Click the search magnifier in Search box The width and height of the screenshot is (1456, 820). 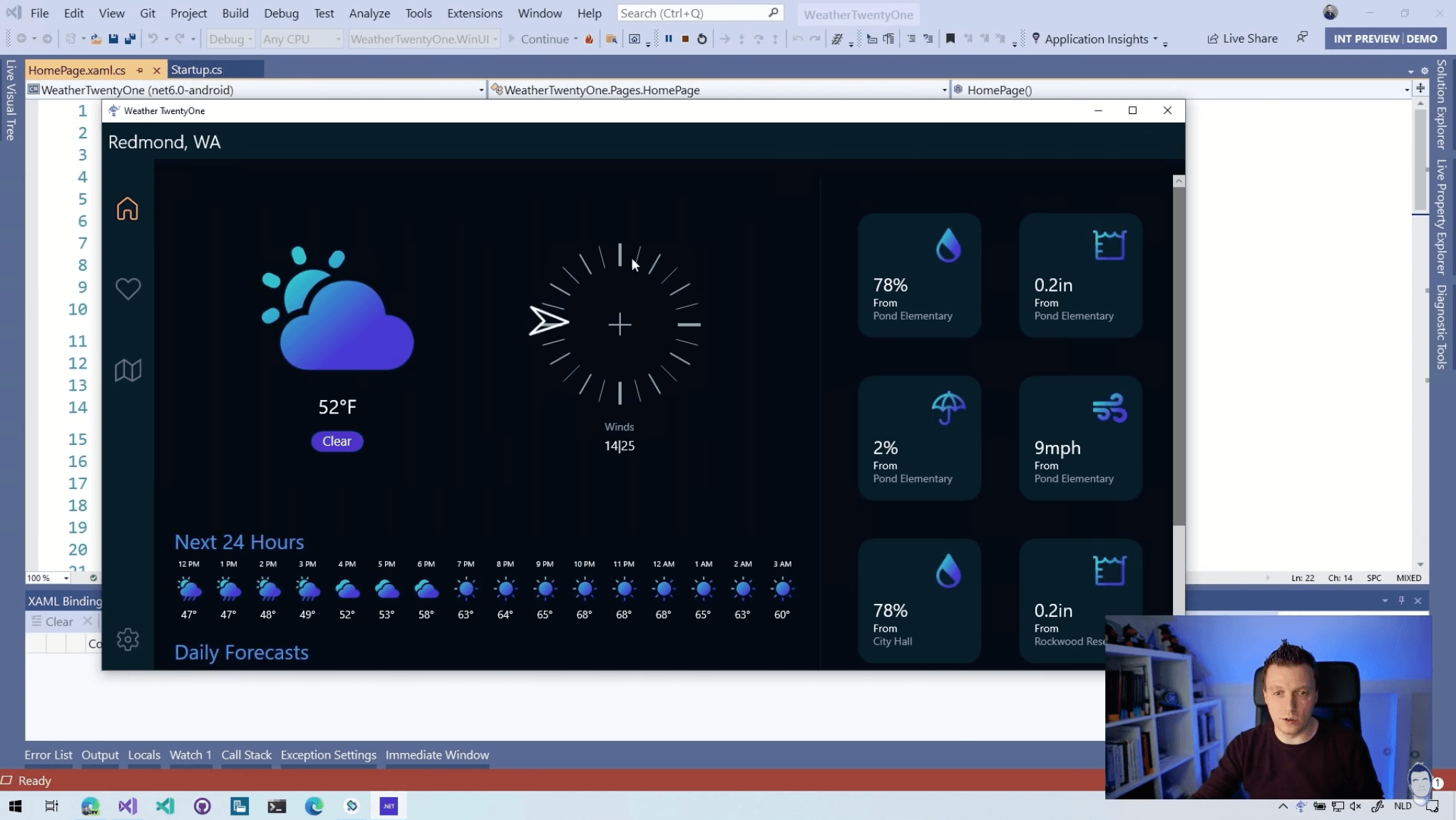[774, 13]
